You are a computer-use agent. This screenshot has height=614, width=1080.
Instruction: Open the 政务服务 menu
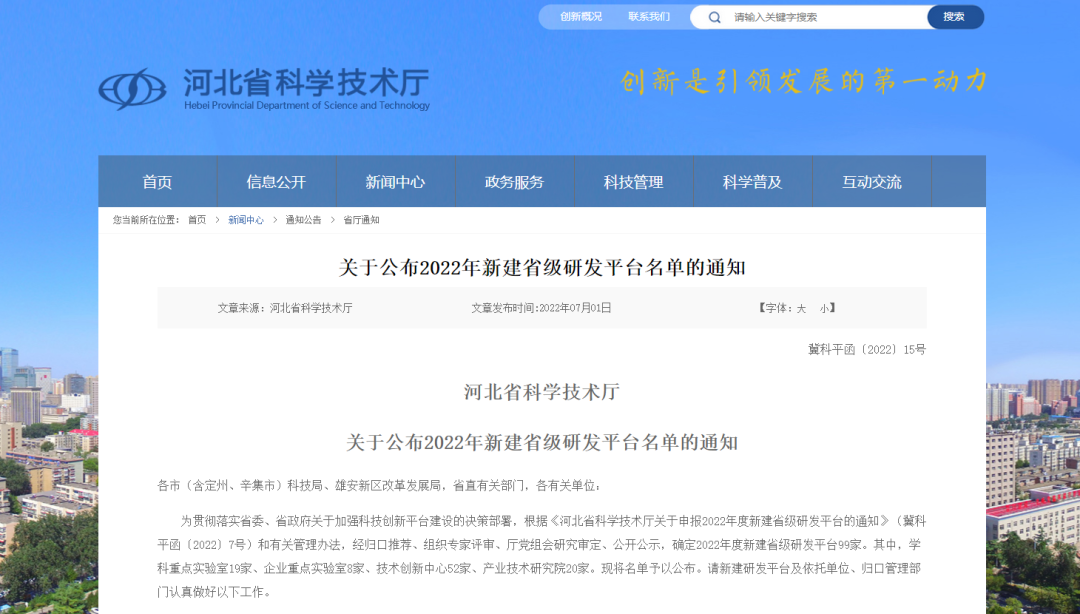(515, 181)
